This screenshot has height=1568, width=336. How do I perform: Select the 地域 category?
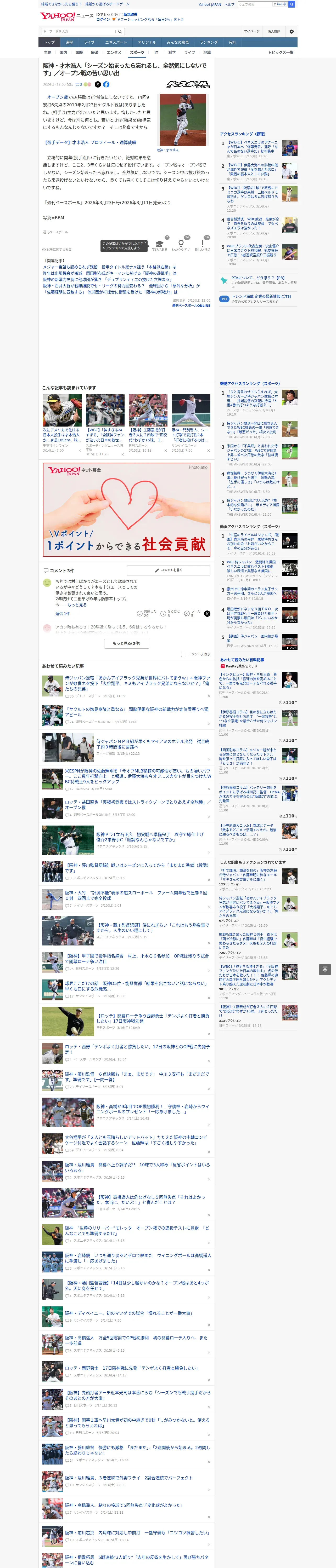207,52
